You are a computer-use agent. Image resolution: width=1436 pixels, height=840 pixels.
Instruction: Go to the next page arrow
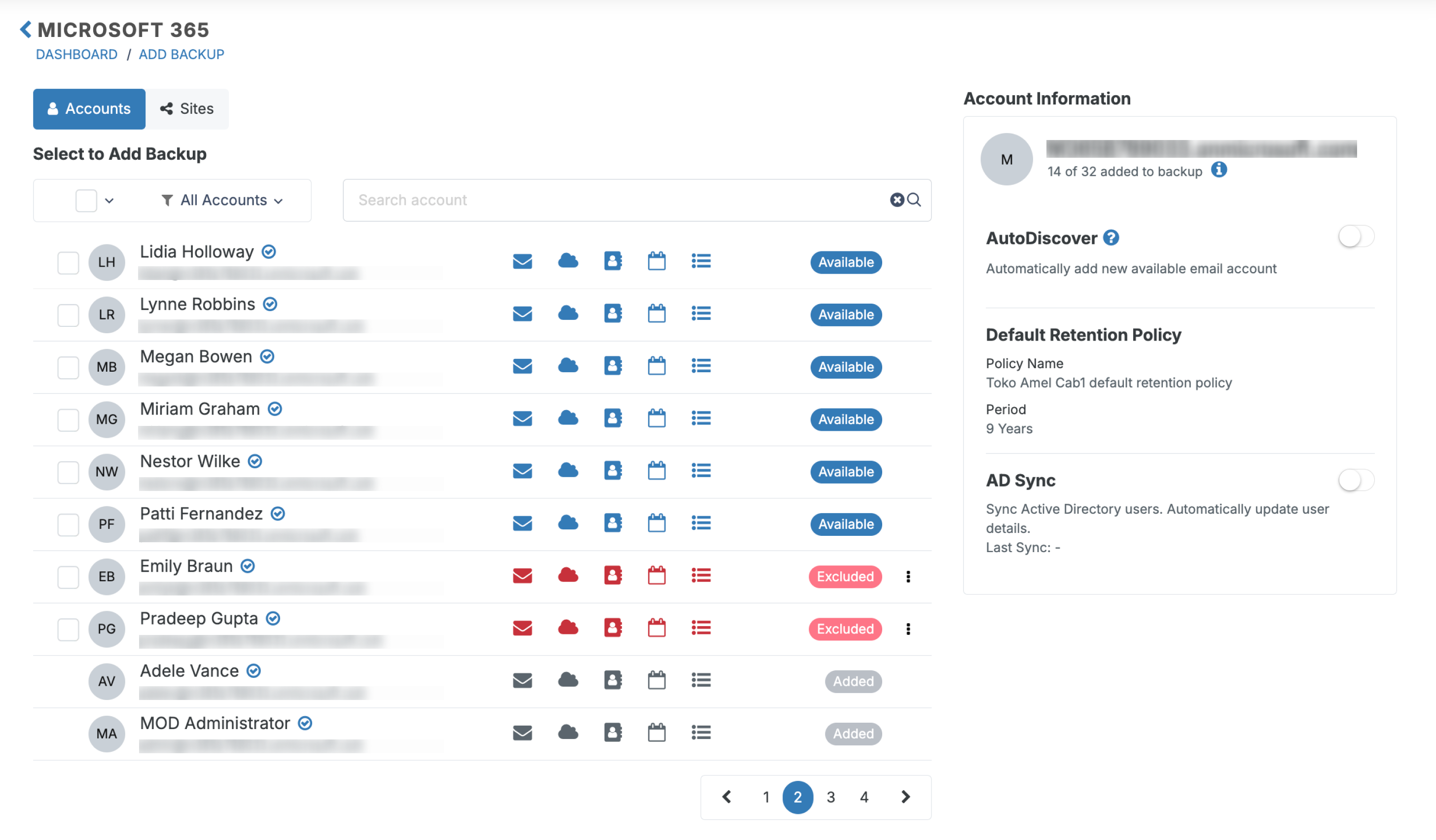(905, 797)
